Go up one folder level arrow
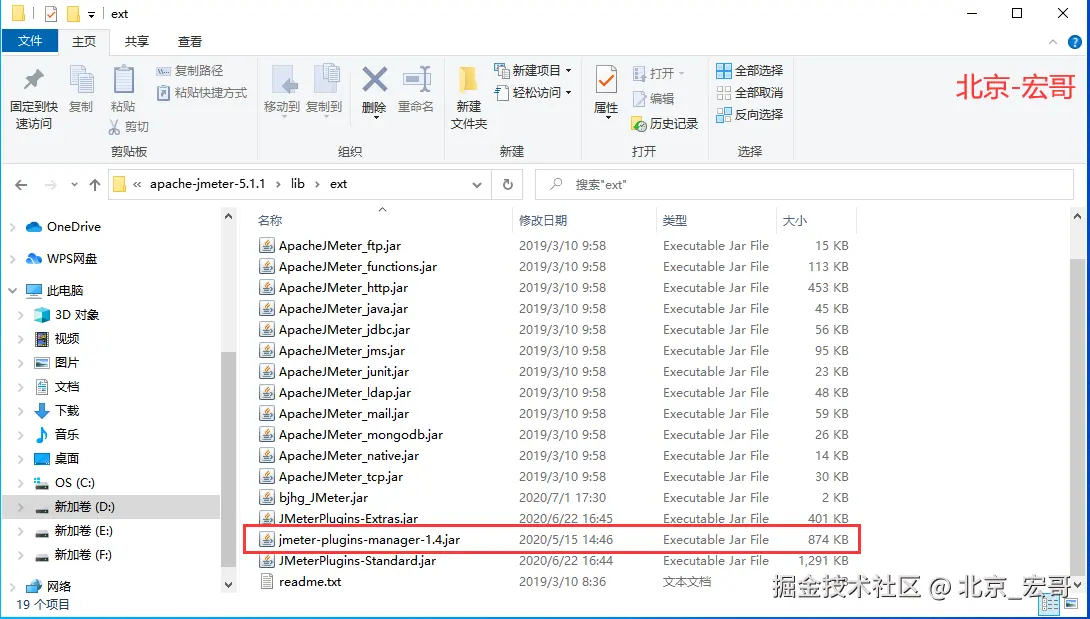The width and height of the screenshot is (1090, 619). (95, 185)
